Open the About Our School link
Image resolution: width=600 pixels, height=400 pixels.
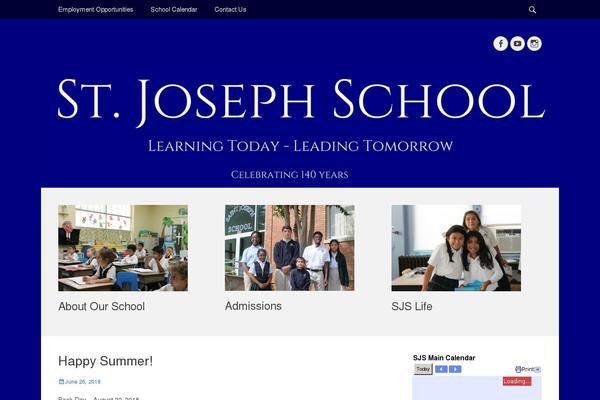(101, 306)
